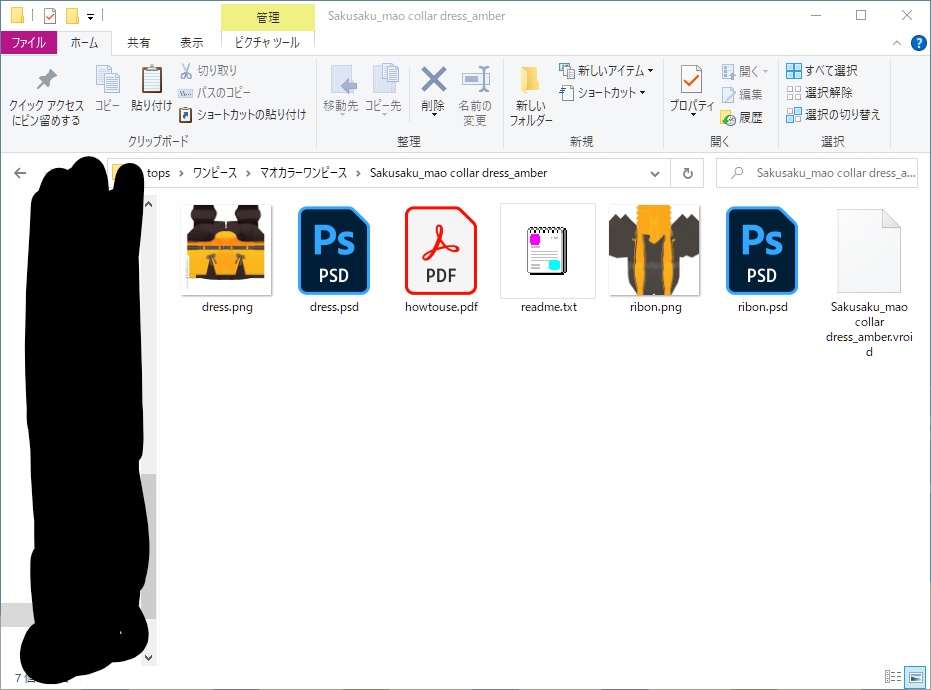Select Sakusaku_mao collar dress_amber.vroid file
Viewport: 931px width, 690px height.
click(869, 281)
